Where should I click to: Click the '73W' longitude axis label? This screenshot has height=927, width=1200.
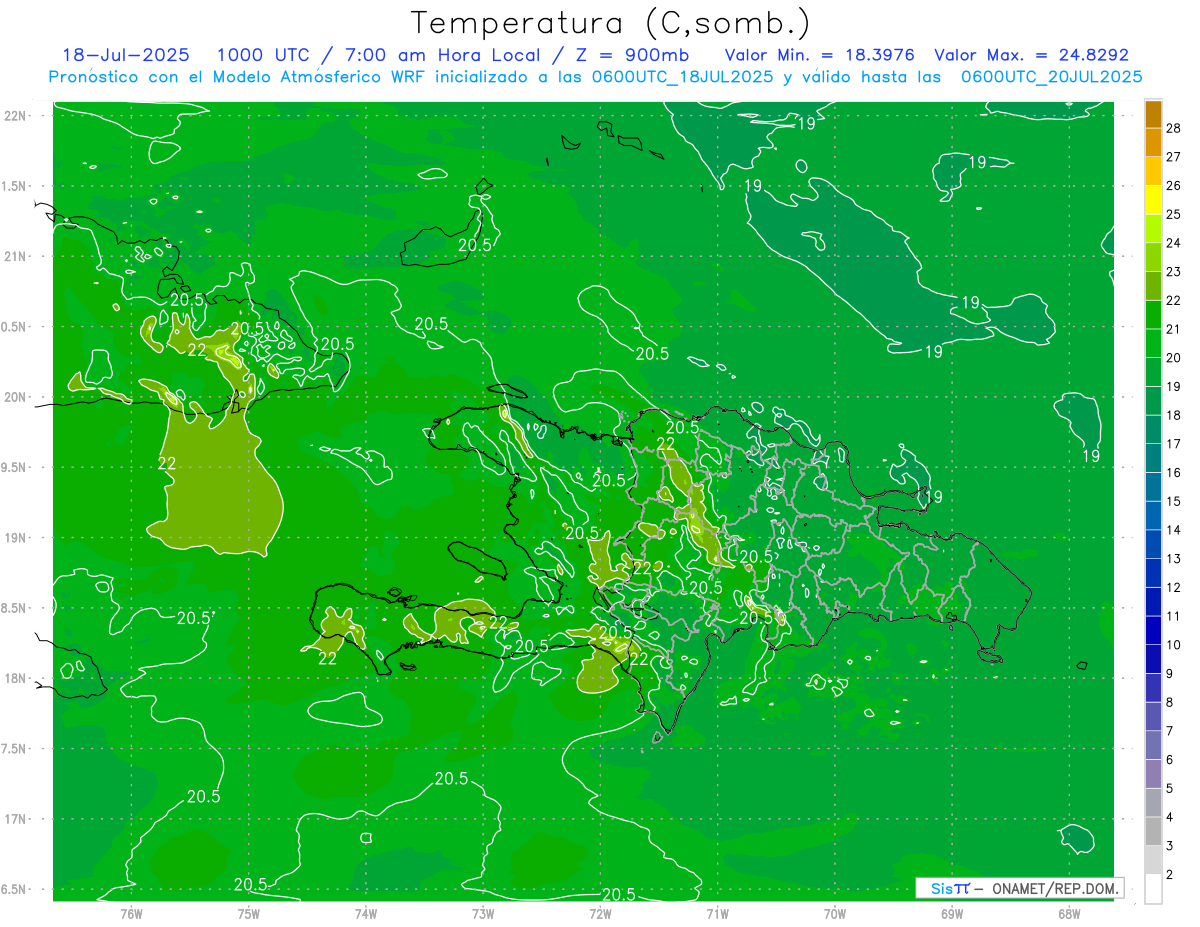click(x=483, y=913)
